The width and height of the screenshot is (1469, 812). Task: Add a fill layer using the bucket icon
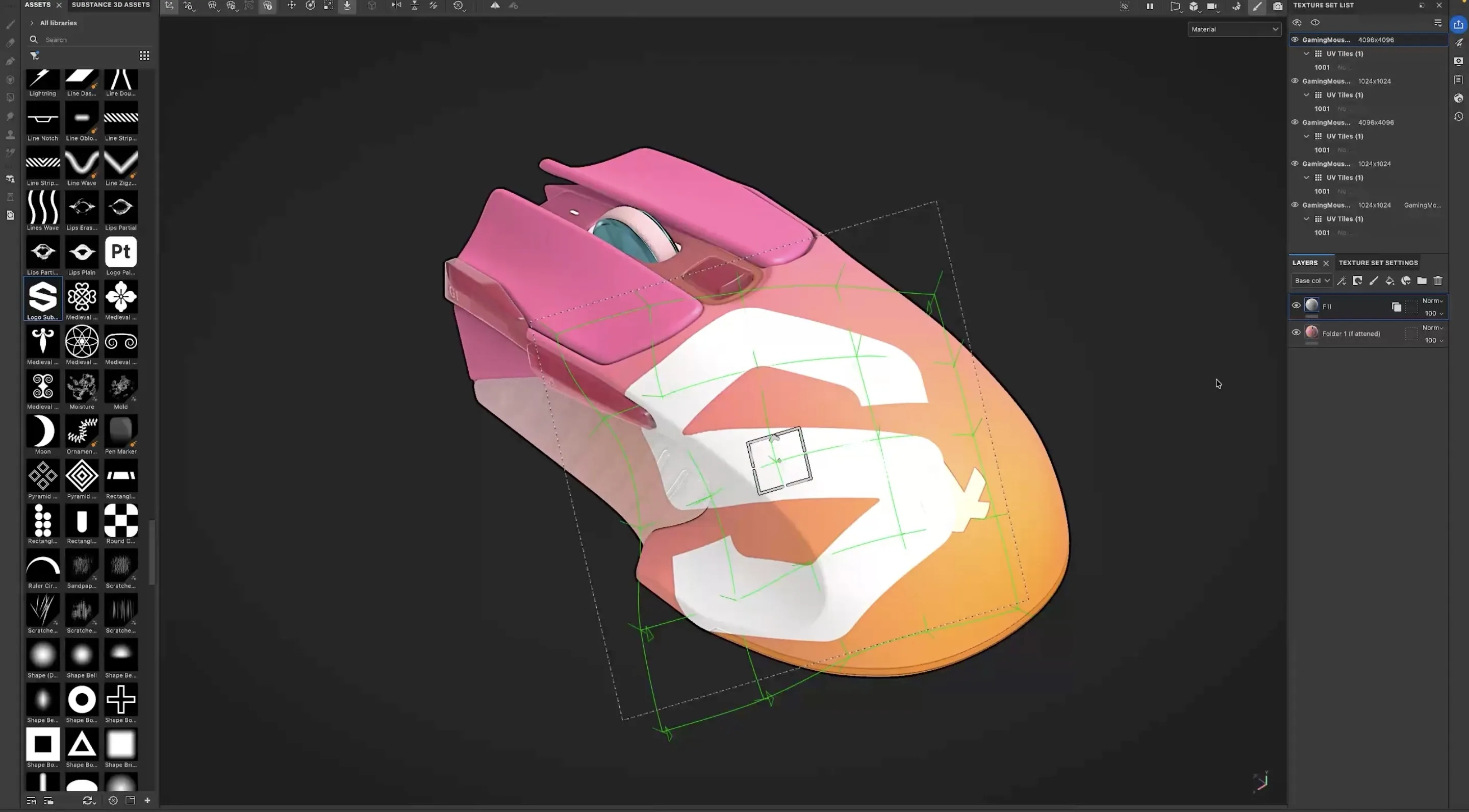(x=1390, y=281)
